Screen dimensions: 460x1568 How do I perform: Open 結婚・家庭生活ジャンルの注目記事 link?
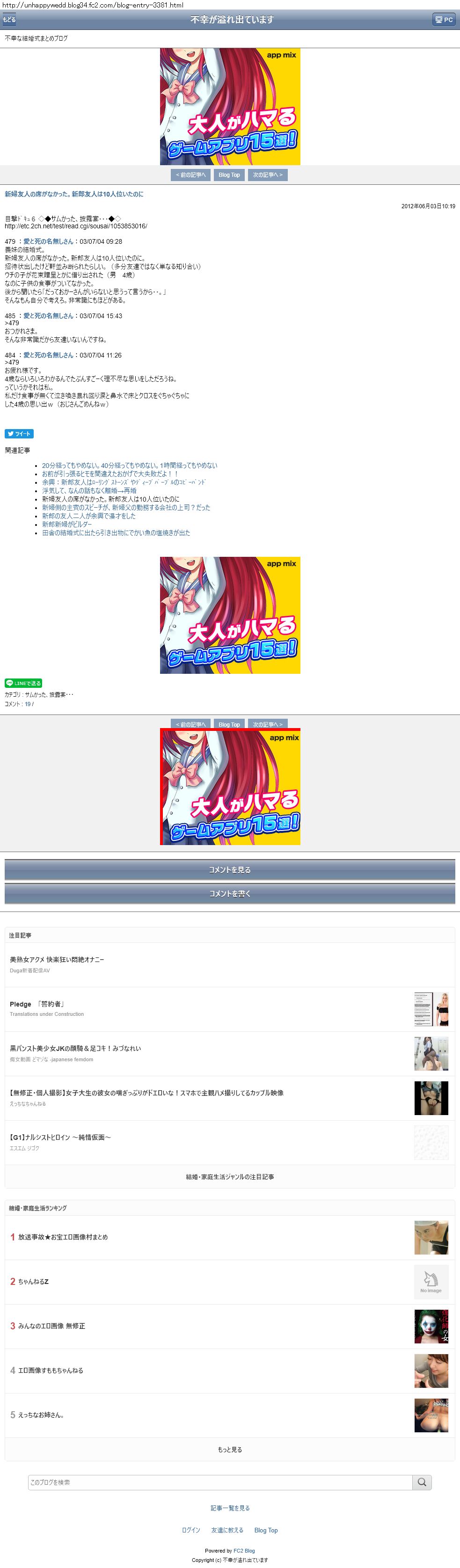point(230,1177)
